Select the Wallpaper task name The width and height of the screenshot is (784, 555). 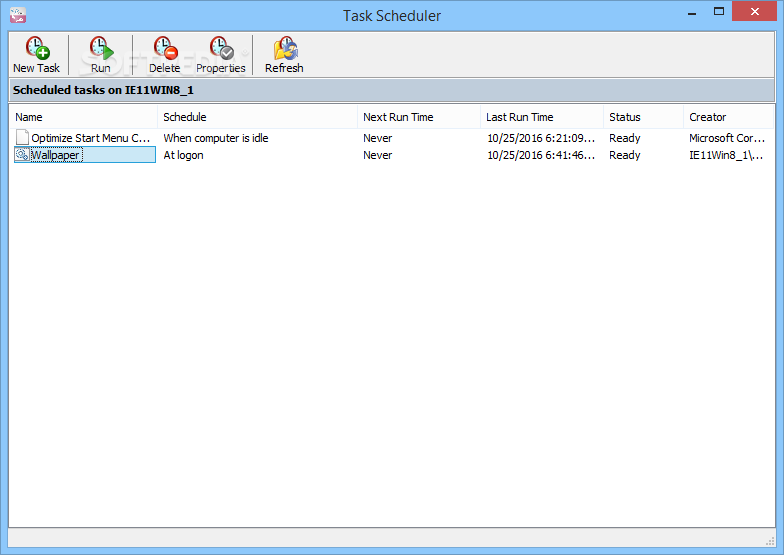[x=56, y=155]
